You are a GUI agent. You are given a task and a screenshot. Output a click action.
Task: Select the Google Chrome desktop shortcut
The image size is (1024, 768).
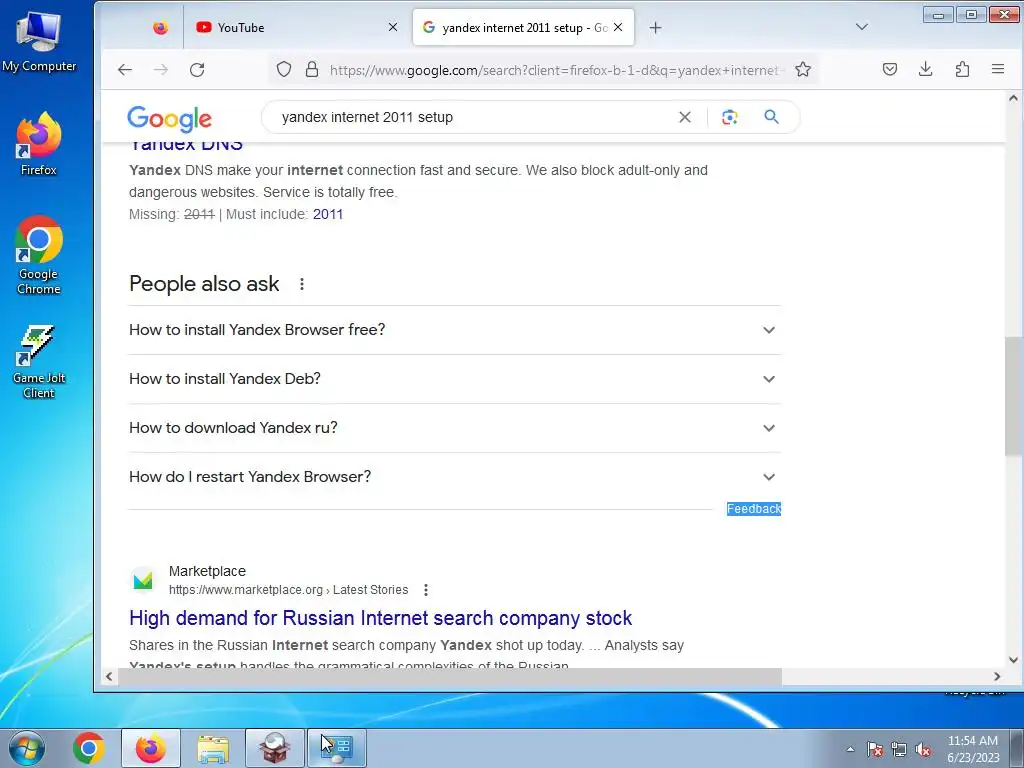pyautogui.click(x=39, y=255)
